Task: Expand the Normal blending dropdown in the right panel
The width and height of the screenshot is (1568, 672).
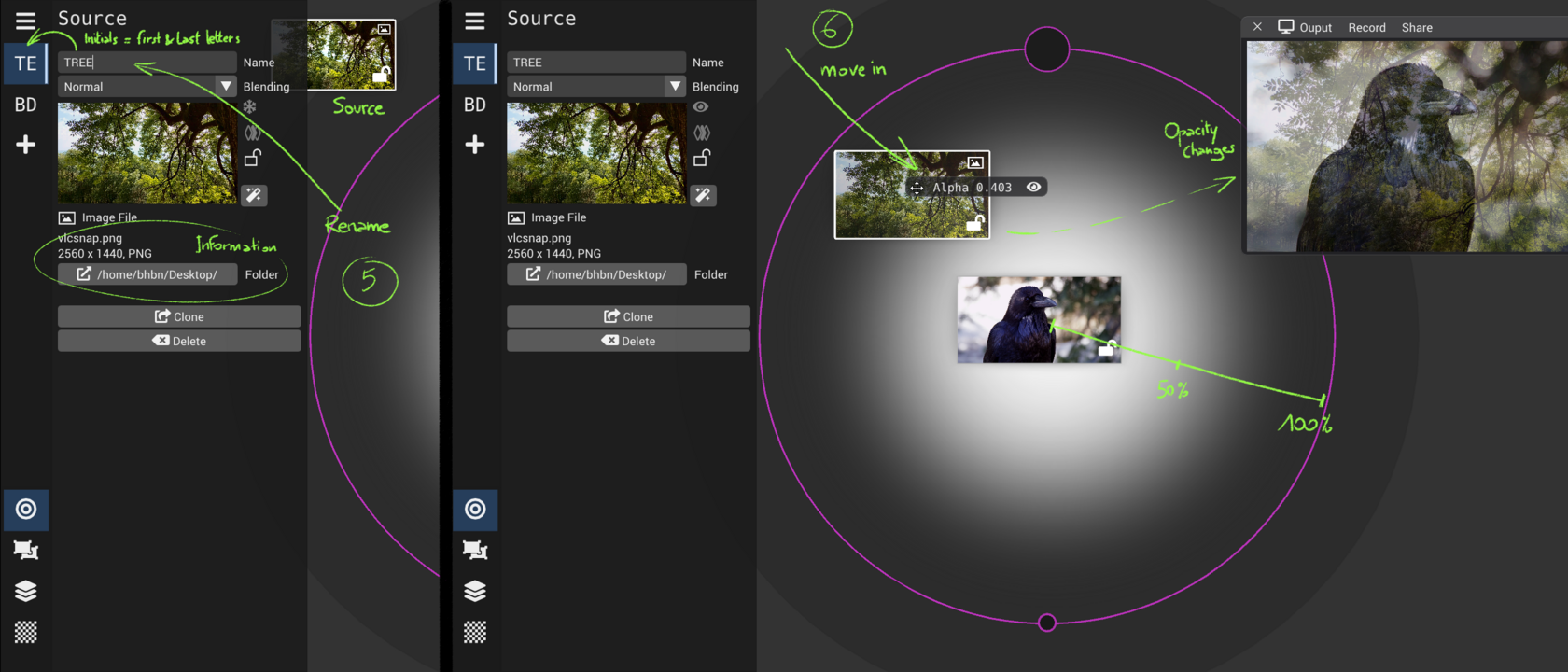Action: 595,87
